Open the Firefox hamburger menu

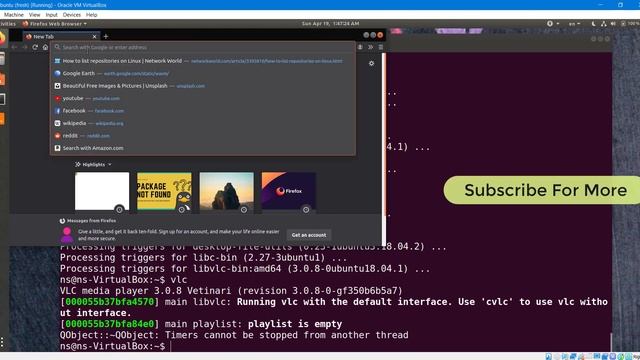point(380,47)
